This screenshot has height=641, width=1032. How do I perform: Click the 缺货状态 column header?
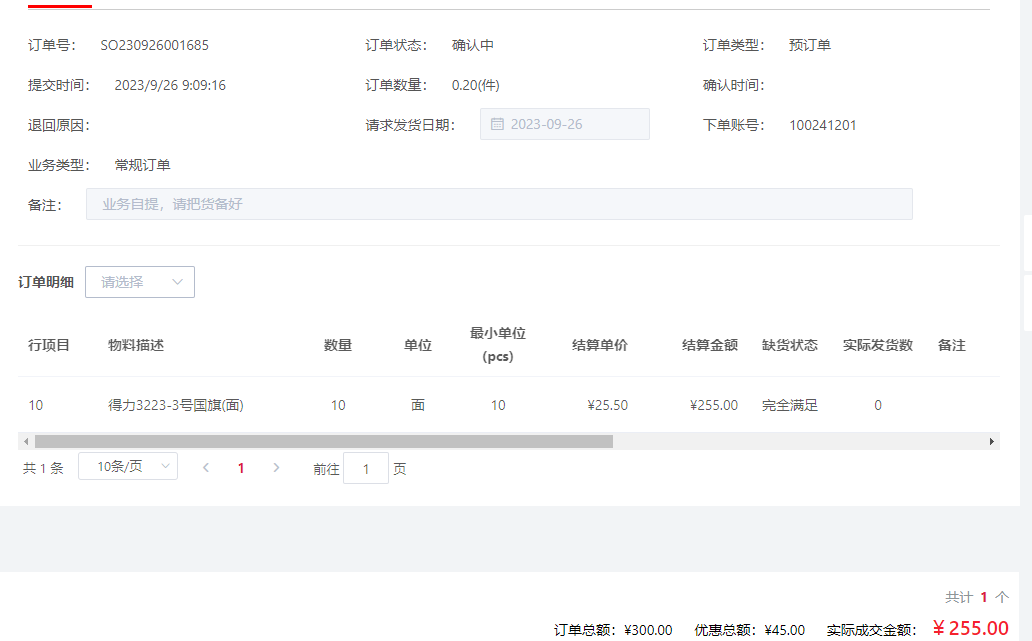tap(790, 345)
